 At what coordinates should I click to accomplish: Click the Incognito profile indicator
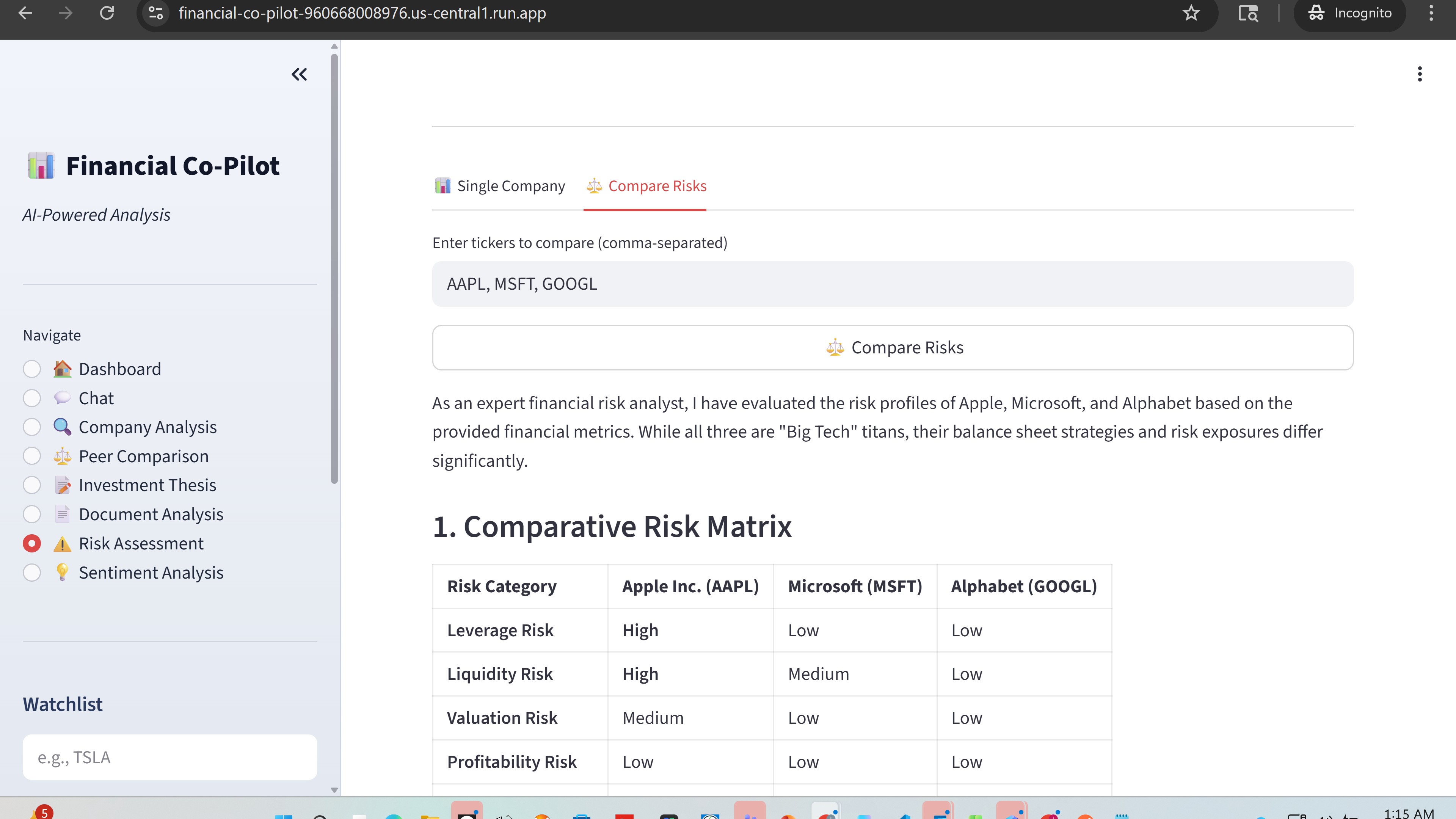(1350, 13)
